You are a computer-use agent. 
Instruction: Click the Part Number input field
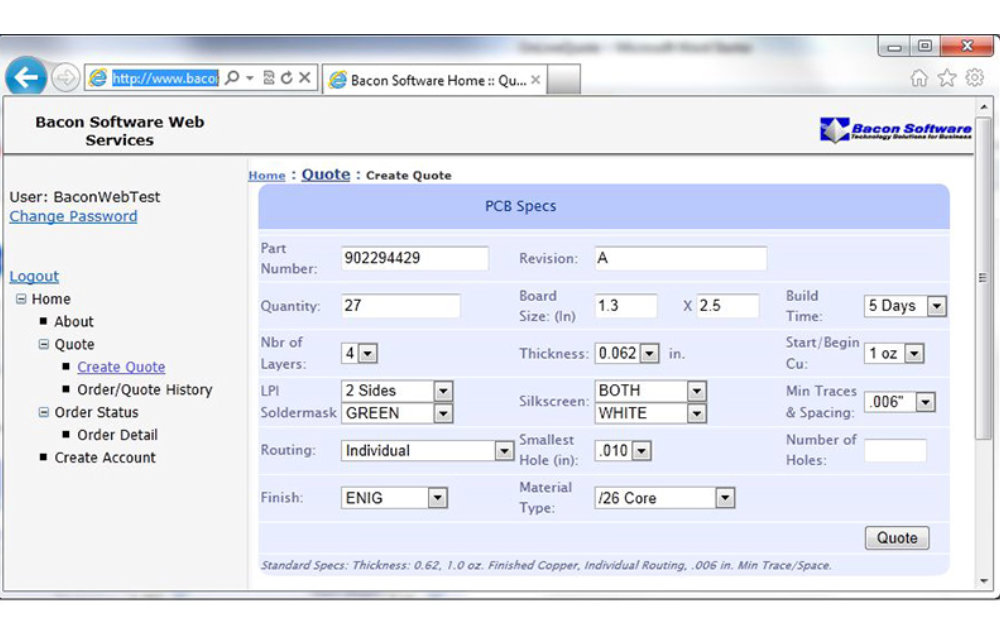[x=415, y=258]
